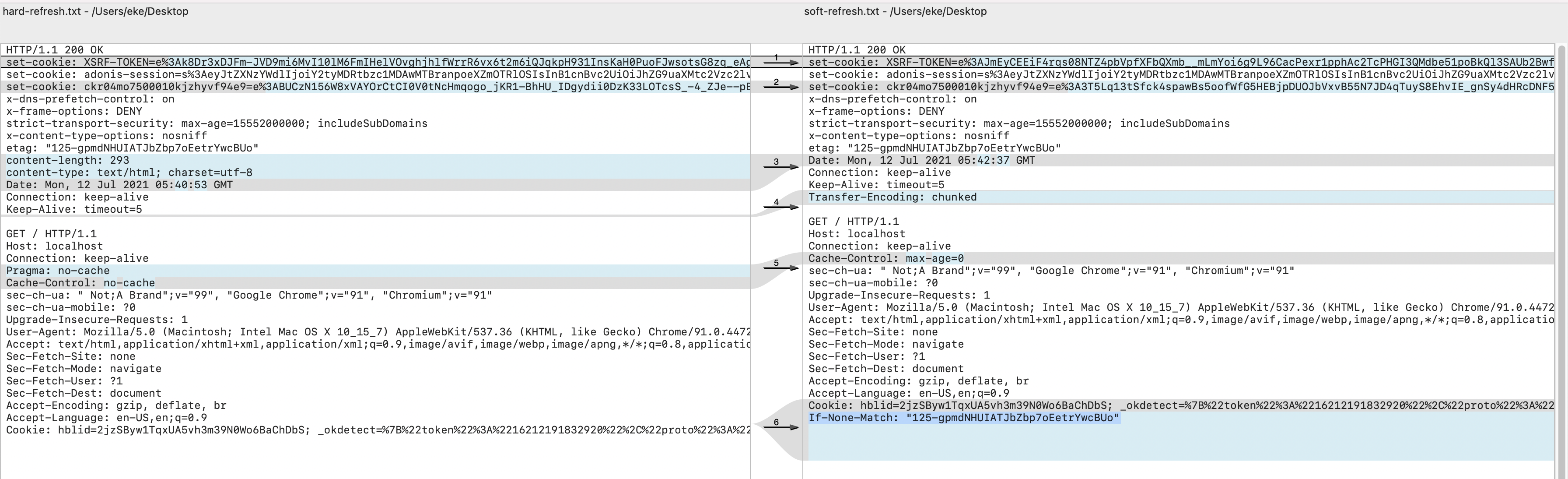Viewport: 1568px width, 479px height.
Task: Click 'Sec-Fetch-User: ?1' in the right pane
Action: [866, 356]
